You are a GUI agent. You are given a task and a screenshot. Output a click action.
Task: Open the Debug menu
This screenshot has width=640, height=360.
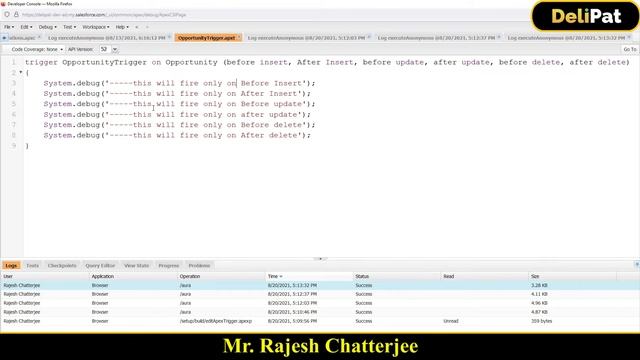coord(47,27)
